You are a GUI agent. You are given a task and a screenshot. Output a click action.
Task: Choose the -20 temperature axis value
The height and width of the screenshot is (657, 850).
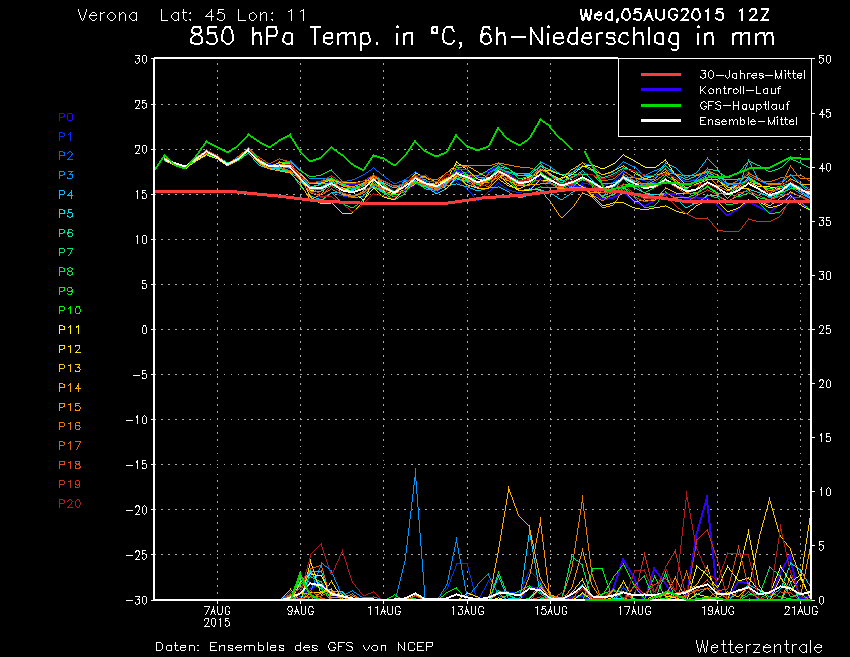pos(137,510)
